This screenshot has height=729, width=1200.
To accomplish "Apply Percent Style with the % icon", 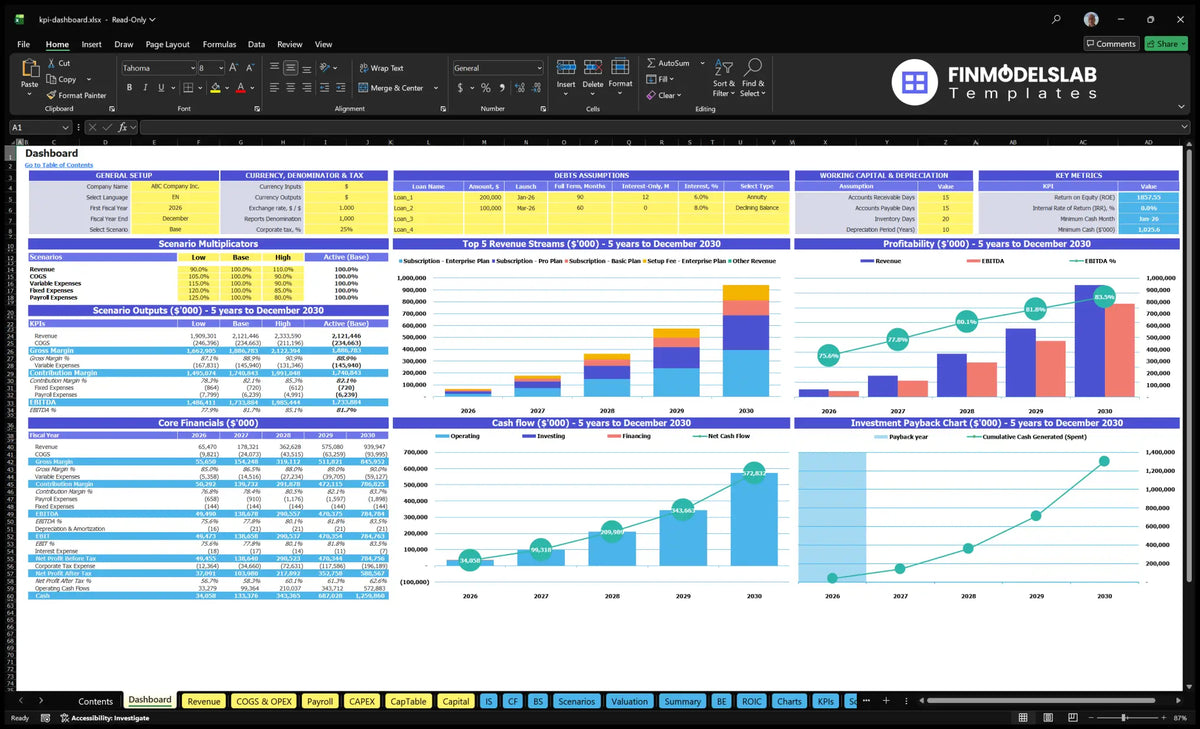I will [486, 88].
